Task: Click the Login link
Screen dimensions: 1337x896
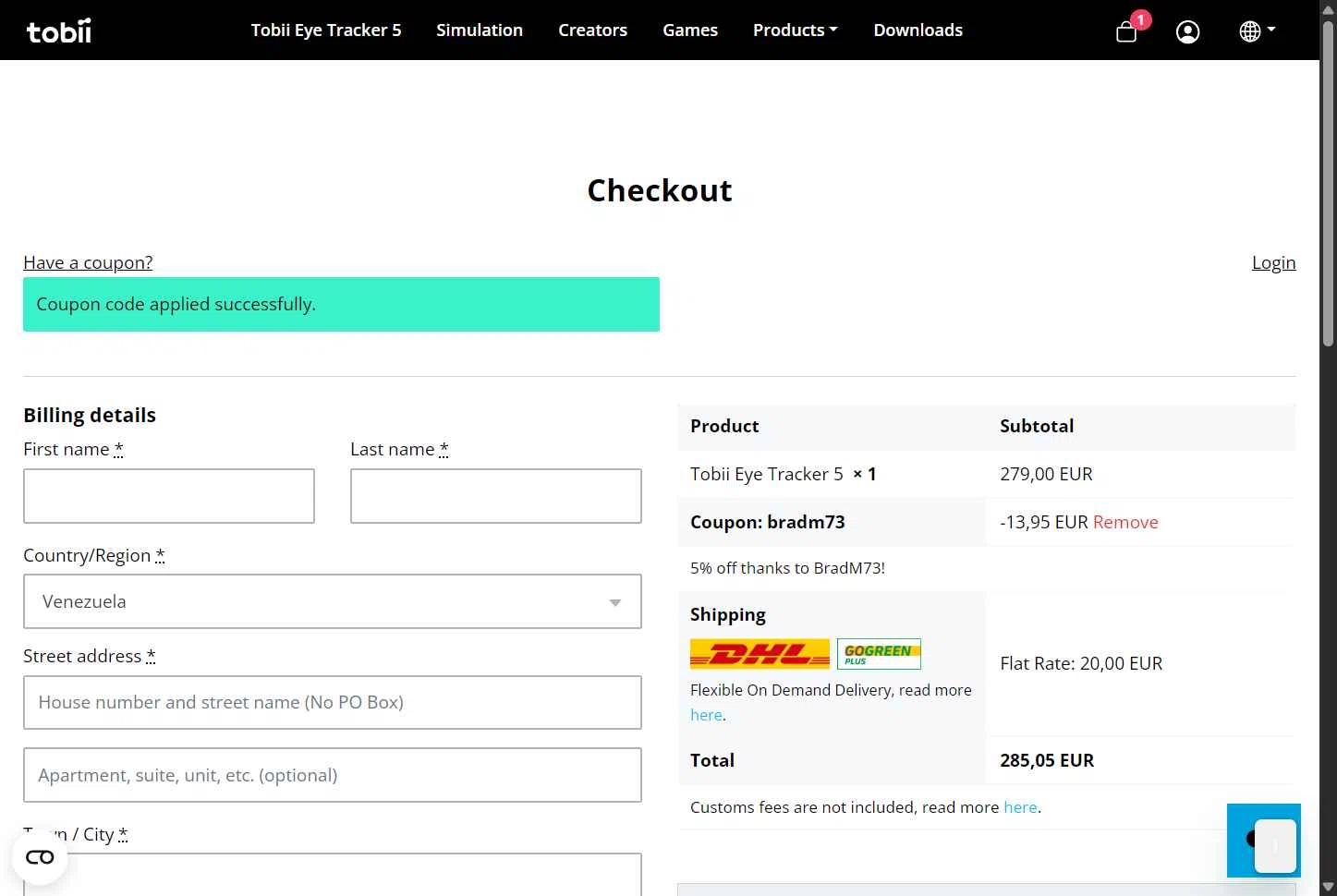Action: pyautogui.click(x=1273, y=262)
